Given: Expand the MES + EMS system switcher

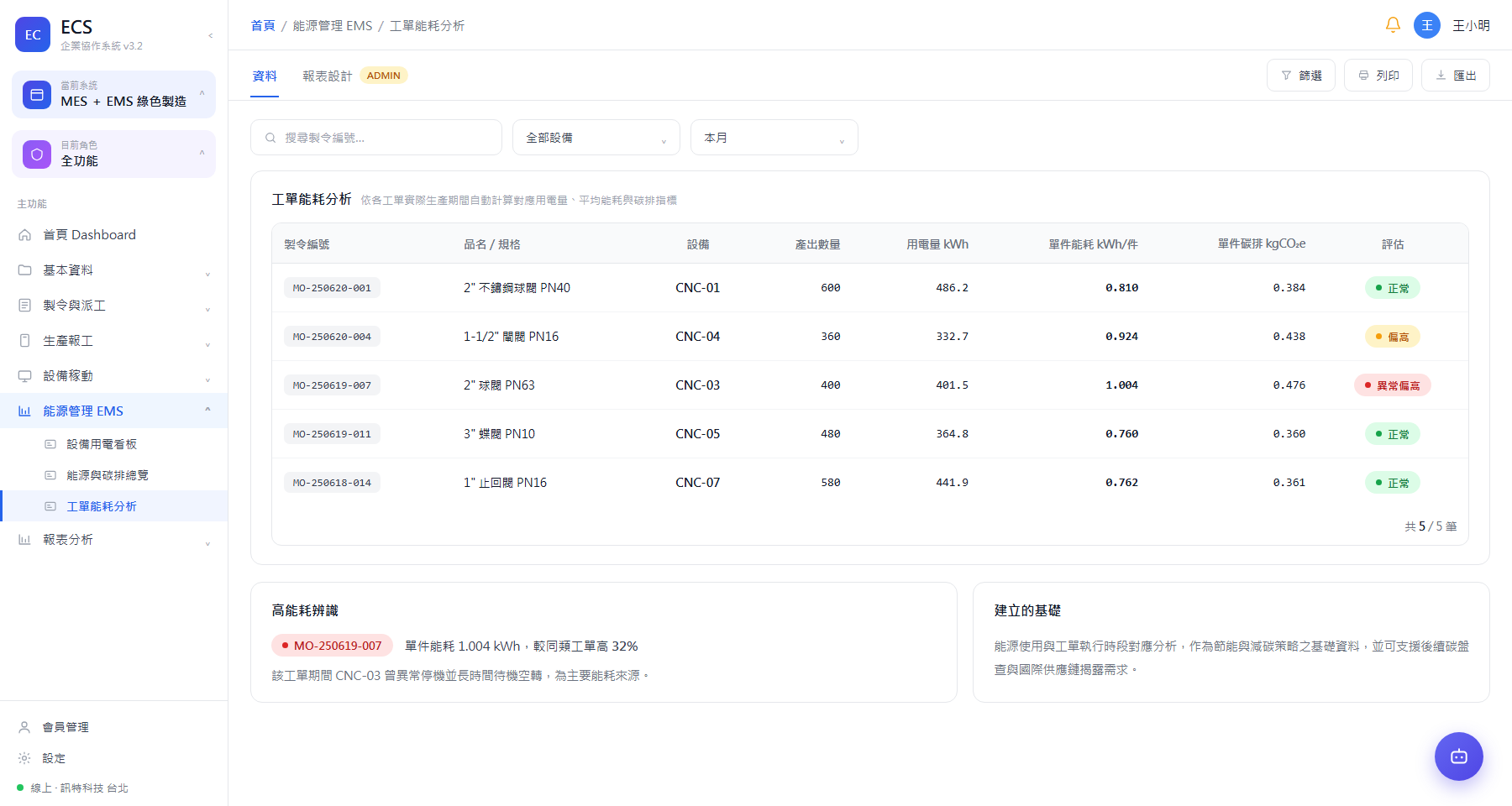Looking at the screenshot, I should tap(114, 94).
